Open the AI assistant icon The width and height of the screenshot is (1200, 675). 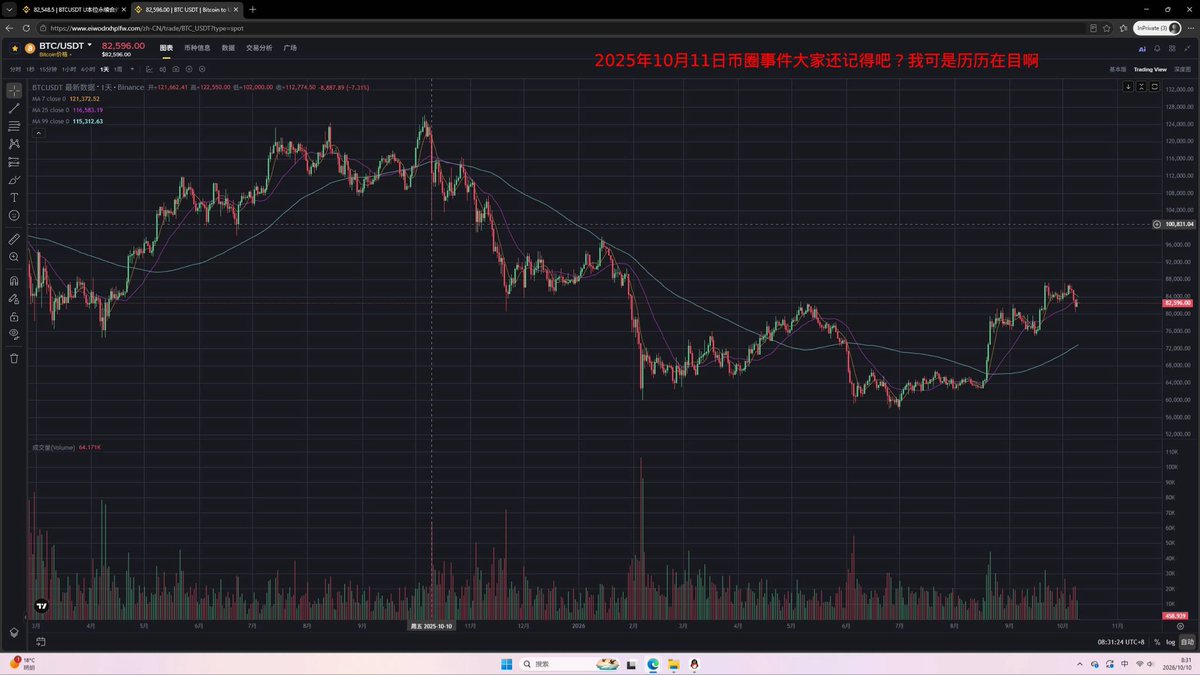pyautogui.click(x=1142, y=49)
